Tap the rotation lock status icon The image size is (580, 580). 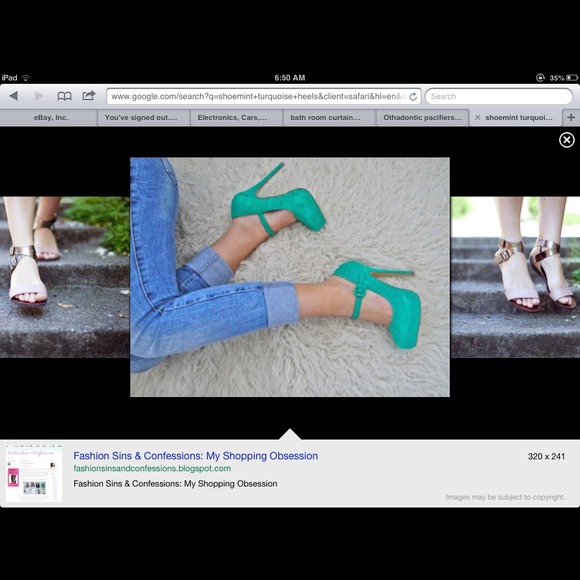[540, 78]
